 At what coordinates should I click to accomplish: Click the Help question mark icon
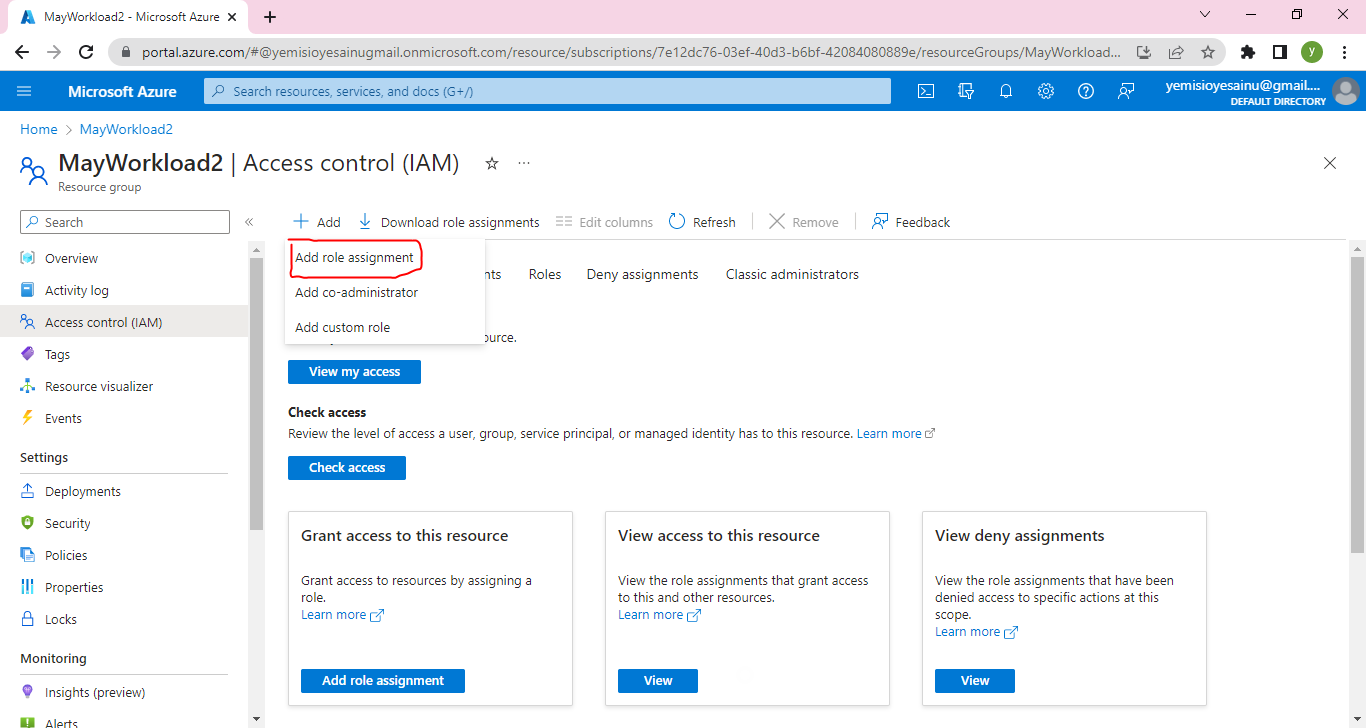(x=1086, y=91)
